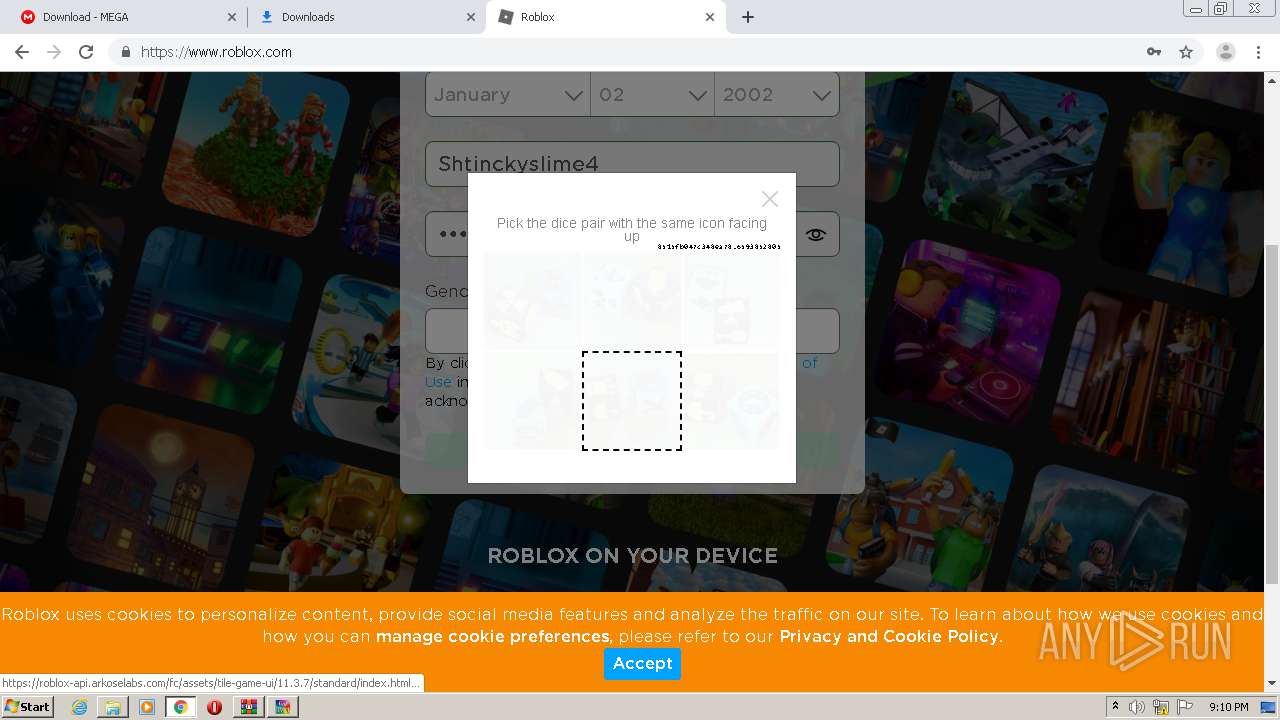Screen dimensions: 1280x720
Task: Accept the cookie notice
Action: coord(642,663)
